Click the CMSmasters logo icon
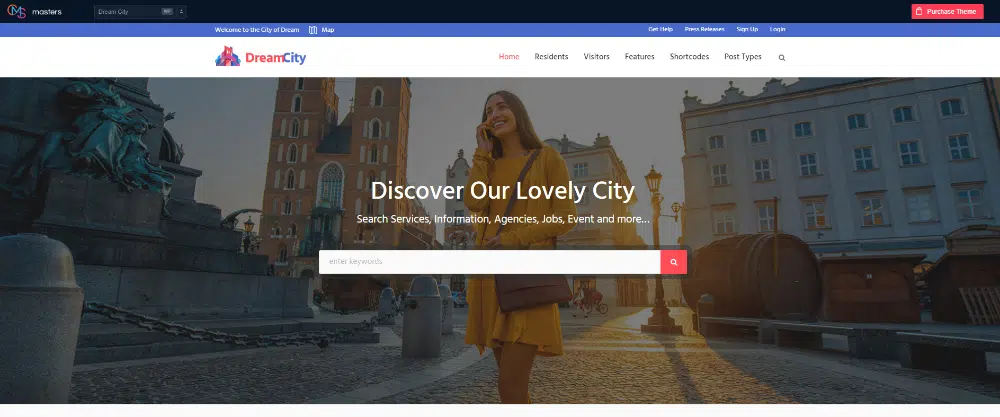 (15, 11)
